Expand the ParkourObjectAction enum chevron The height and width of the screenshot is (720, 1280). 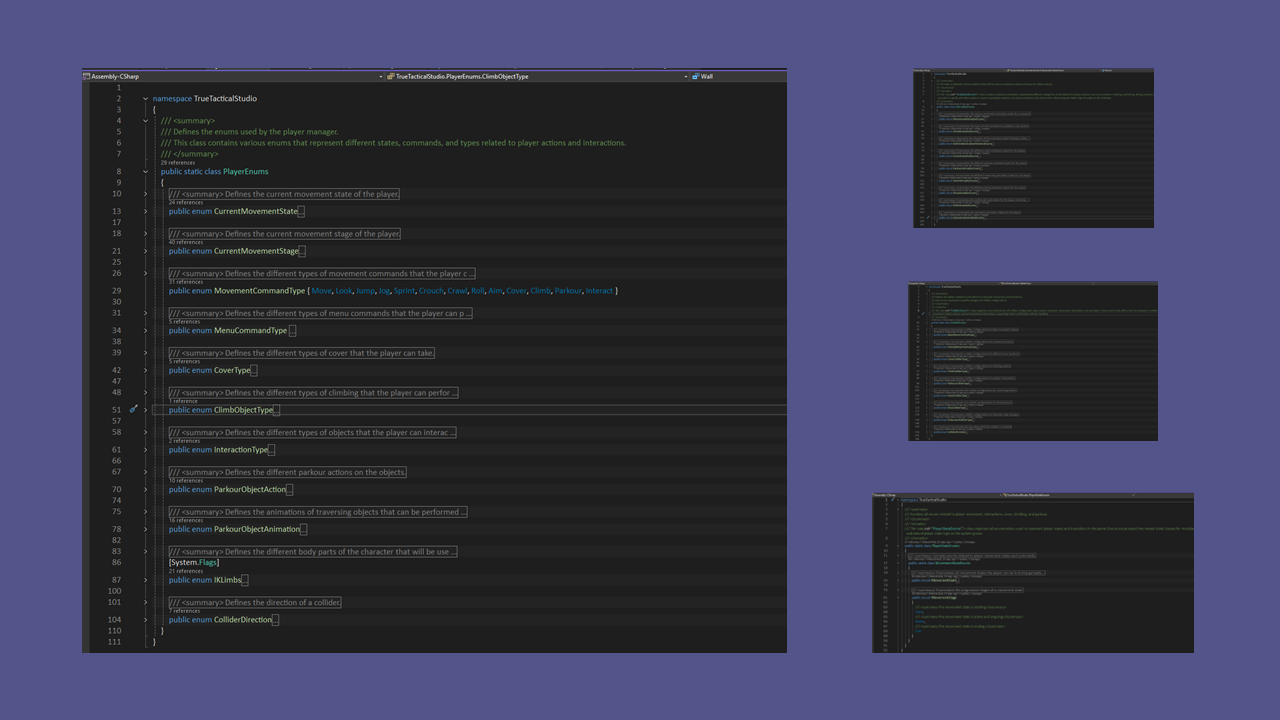(145, 489)
